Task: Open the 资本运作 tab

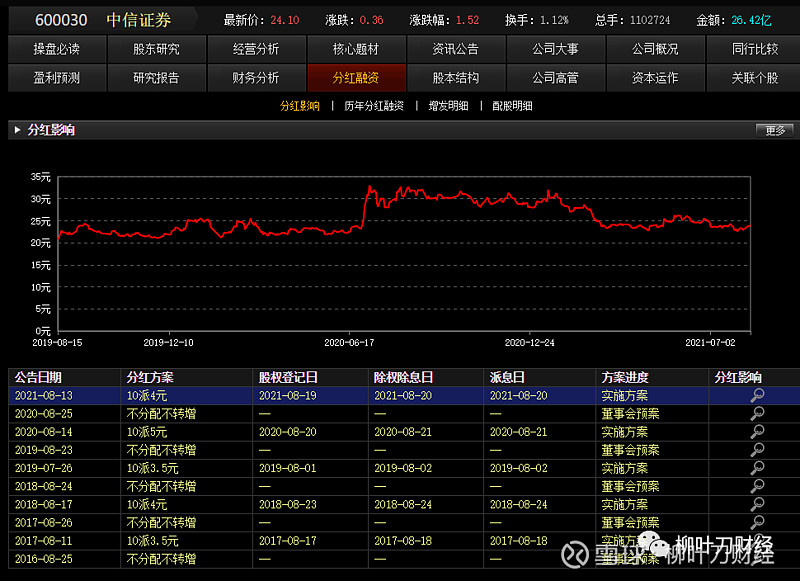Action: [x=656, y=78]
